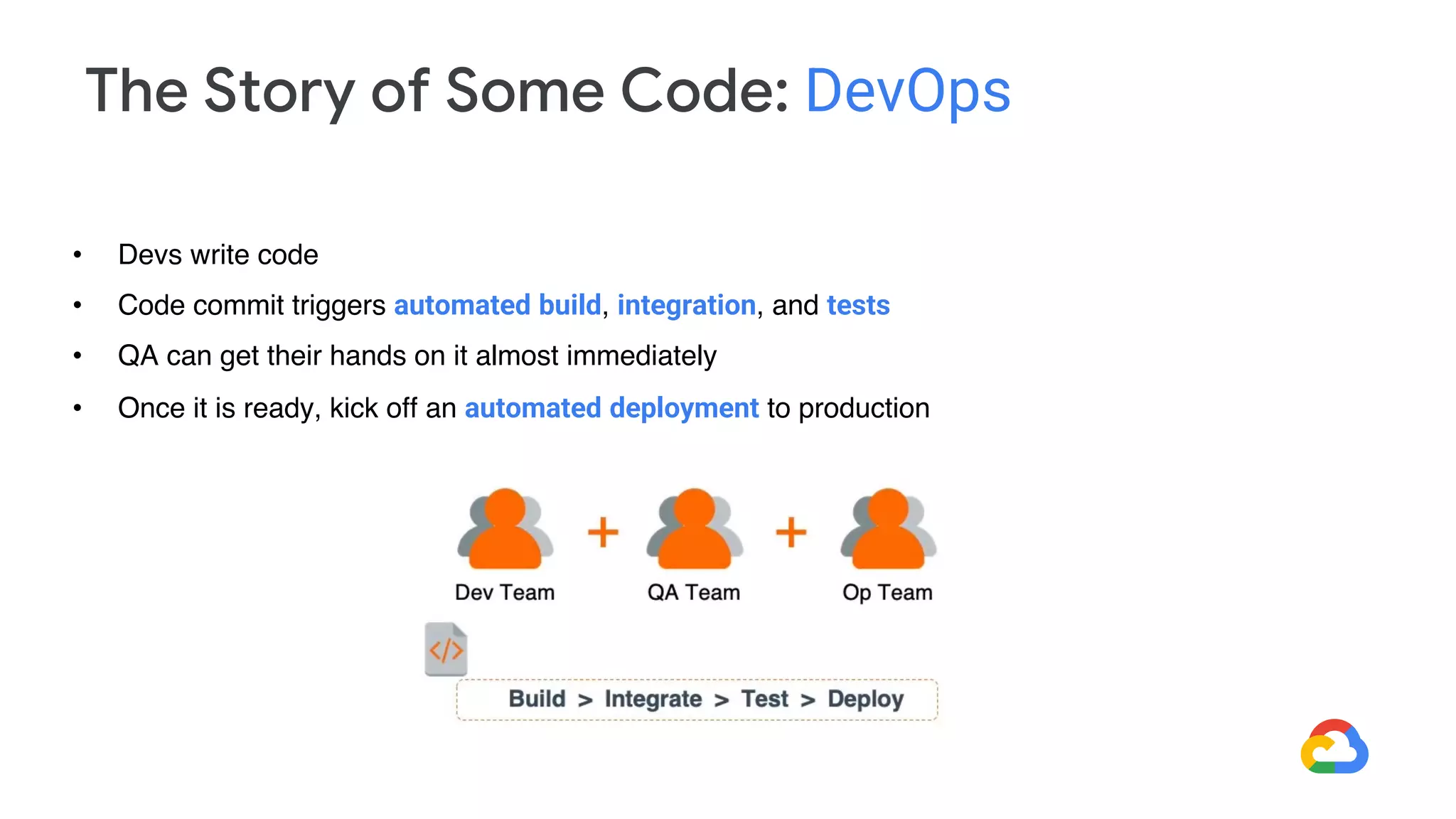Click the QA Team people icon
The width and height of the screenshot is (1456, 819).
click(695, 528)
